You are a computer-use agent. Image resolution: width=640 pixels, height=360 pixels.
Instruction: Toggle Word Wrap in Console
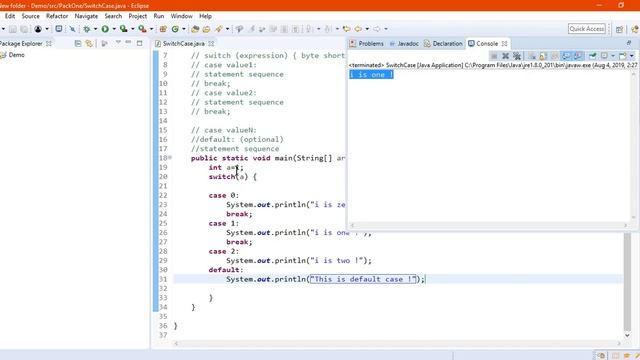point(554,56)
